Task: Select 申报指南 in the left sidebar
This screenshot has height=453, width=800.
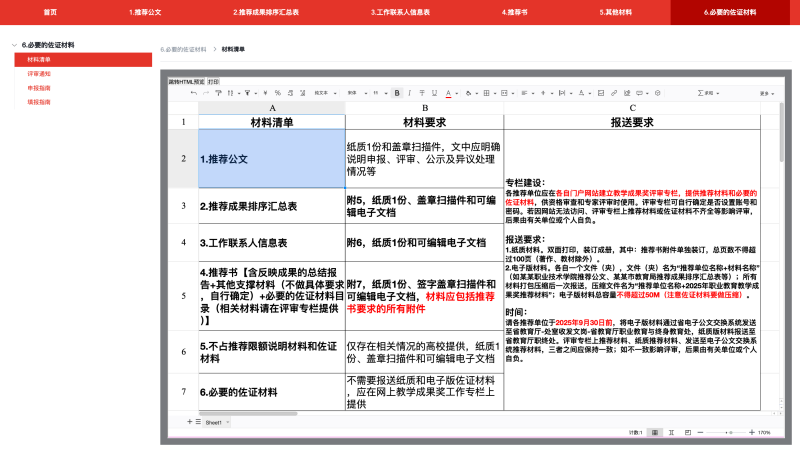Action: click(40, 88)
